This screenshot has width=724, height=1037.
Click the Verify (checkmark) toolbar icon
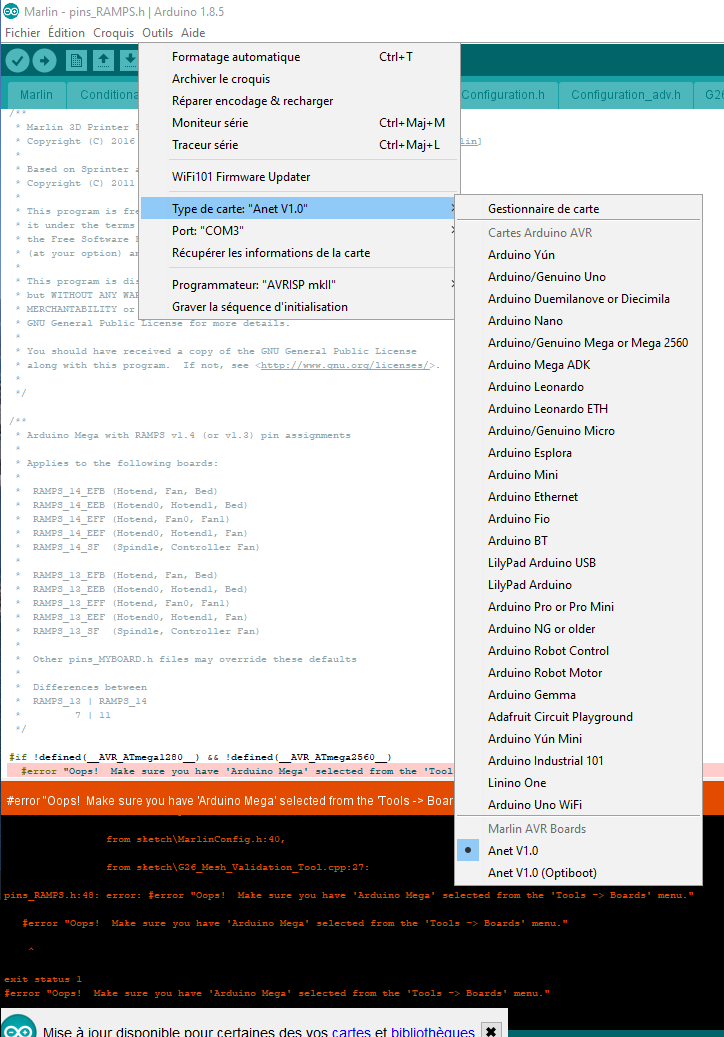tap(18, 61)
